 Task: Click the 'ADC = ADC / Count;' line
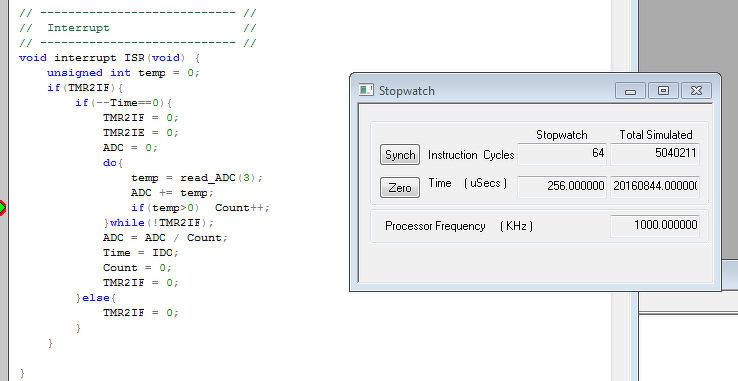(165, 238)
